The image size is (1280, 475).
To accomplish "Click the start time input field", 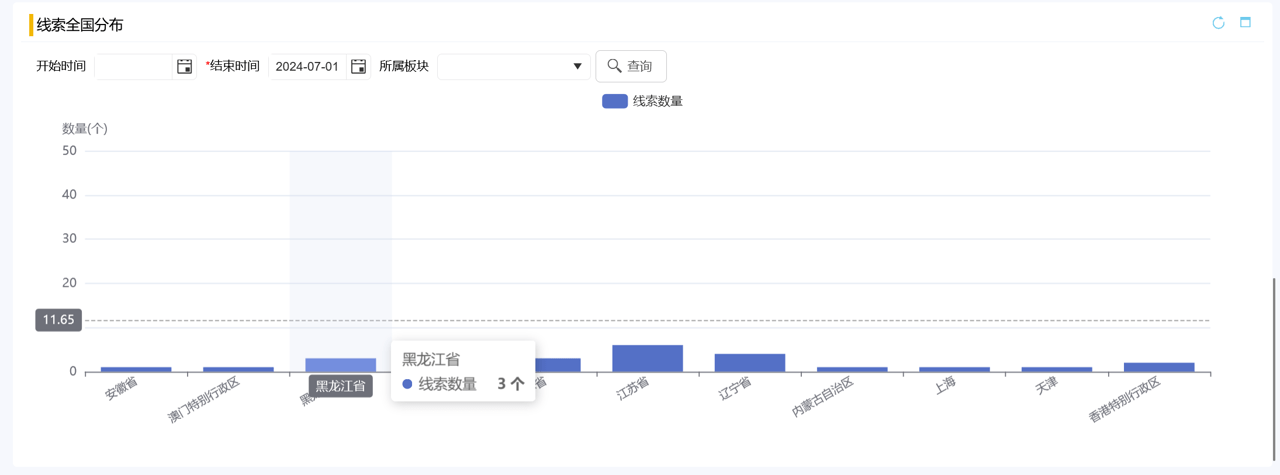I will pos(134,67).
